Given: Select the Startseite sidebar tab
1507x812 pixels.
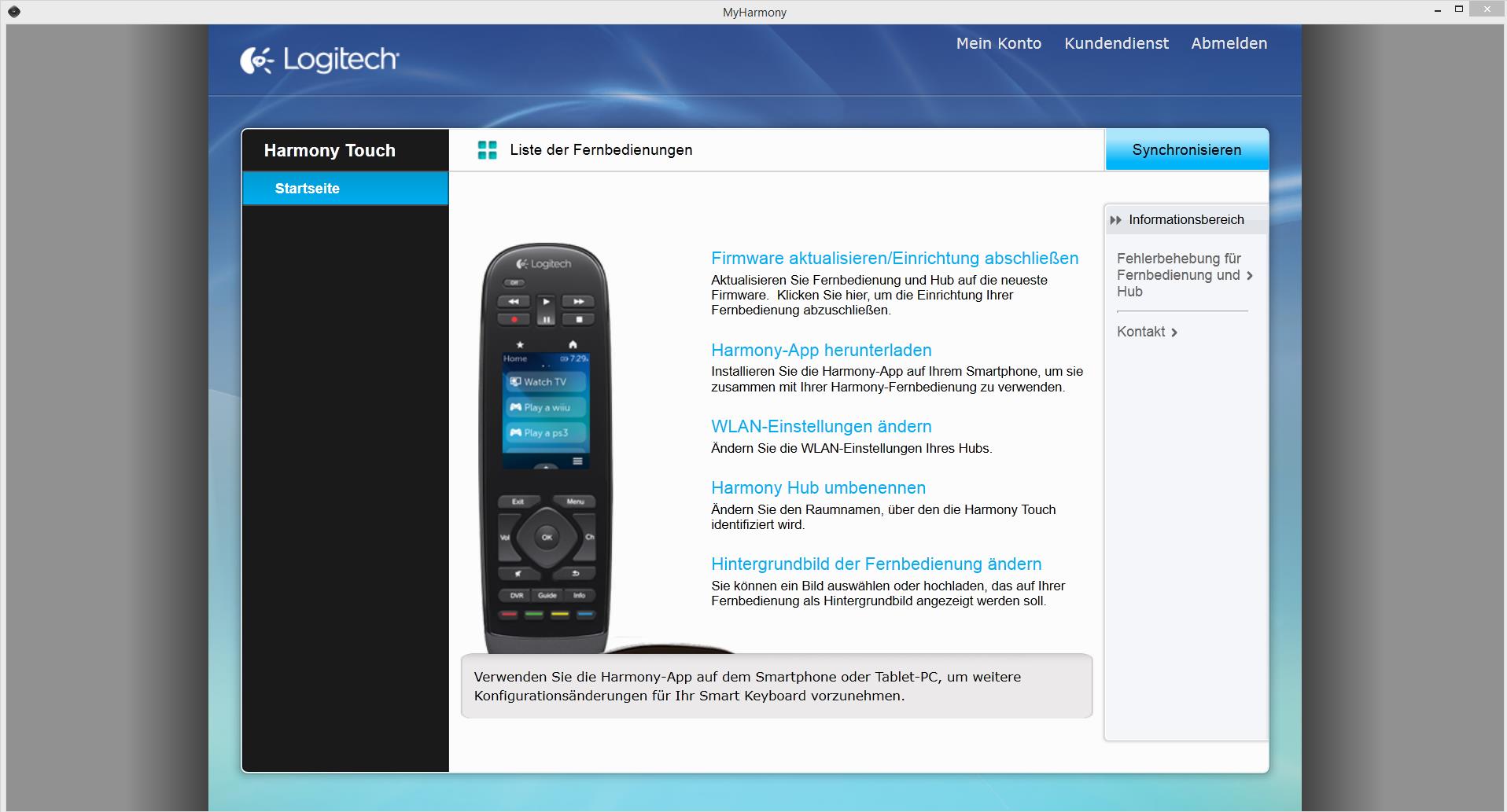Looking at the screenshot, I should pos(308,189).
